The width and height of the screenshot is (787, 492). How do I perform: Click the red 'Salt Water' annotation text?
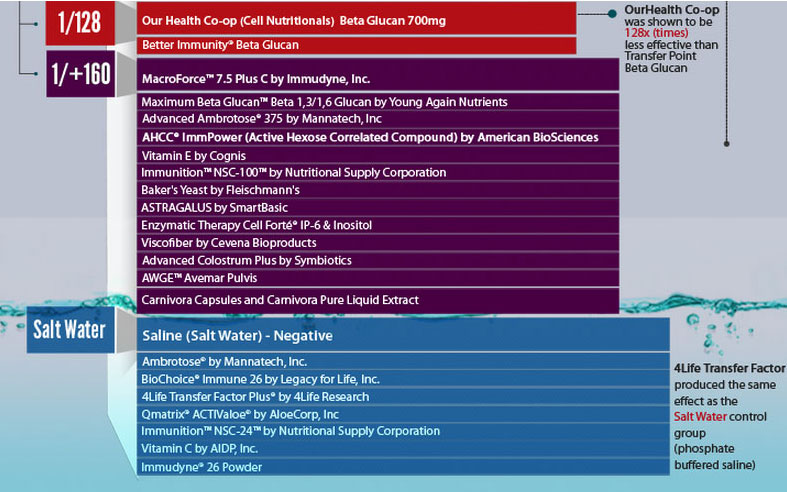pyautogui.click(x=700, y=417)
